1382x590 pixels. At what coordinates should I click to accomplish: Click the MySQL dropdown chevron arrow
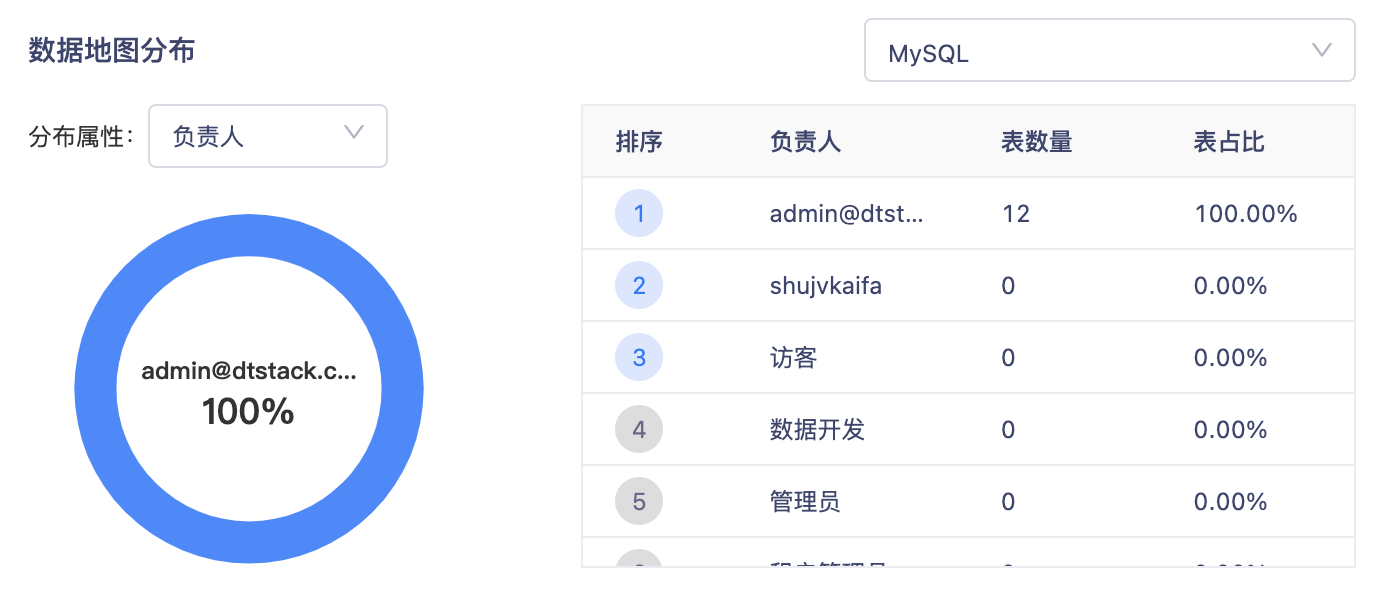coord(1322,51)
